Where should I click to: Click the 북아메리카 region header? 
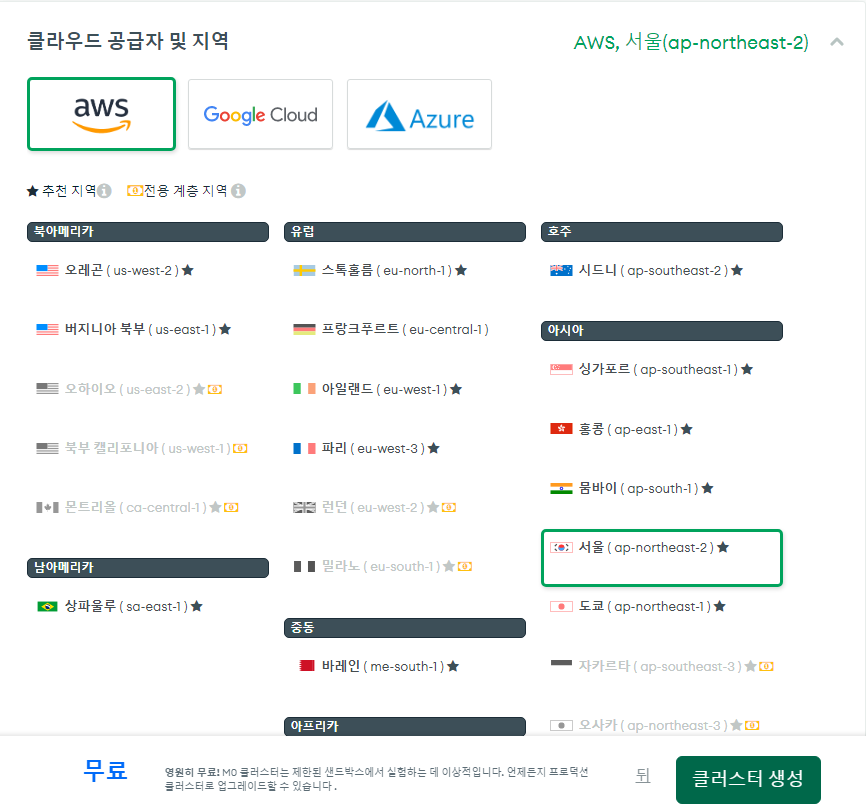147,231
